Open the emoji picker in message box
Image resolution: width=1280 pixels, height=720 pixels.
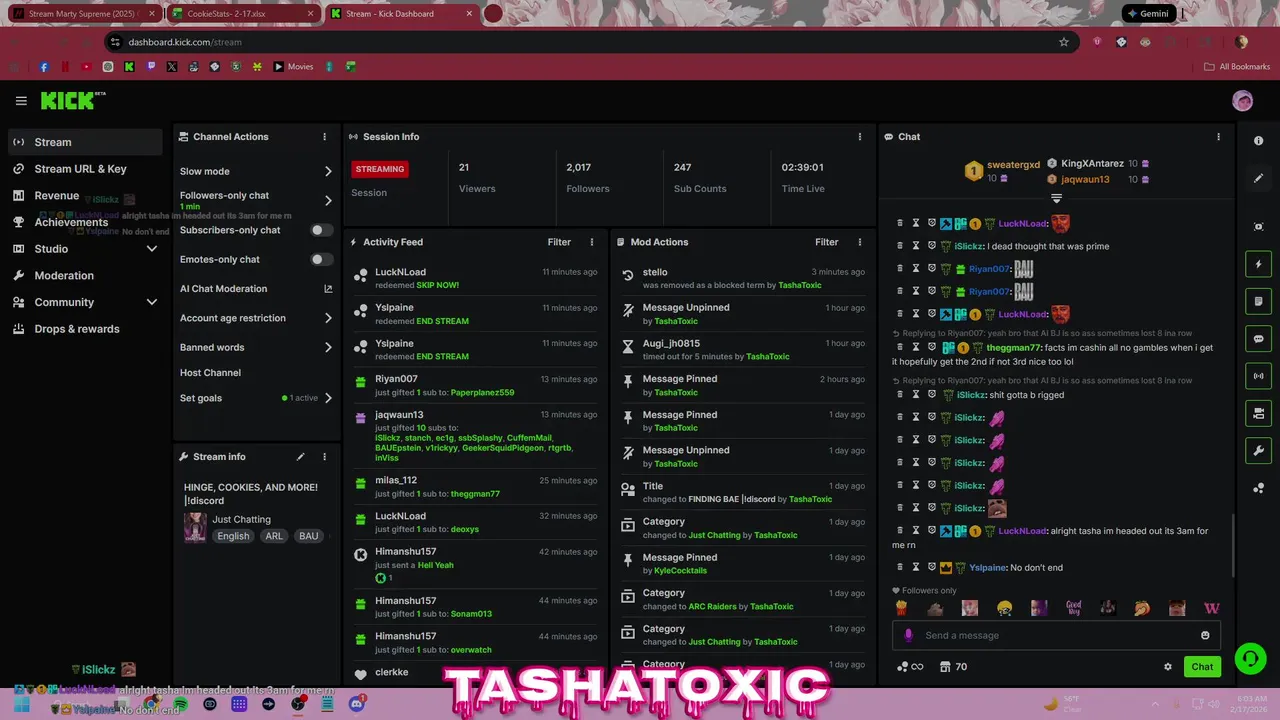point(1205,635)
